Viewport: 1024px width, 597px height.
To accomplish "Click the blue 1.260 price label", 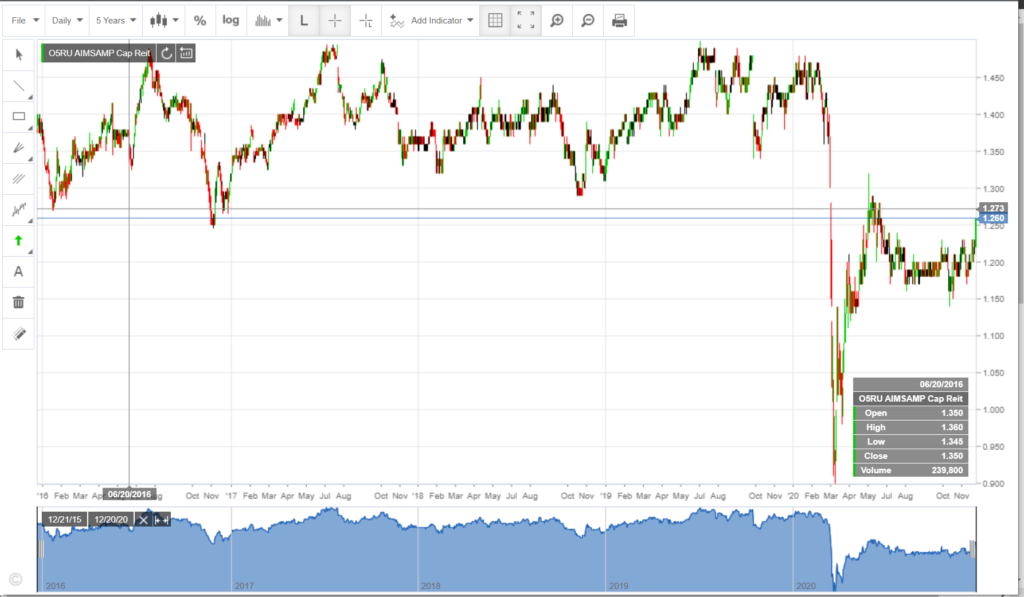I will [993, 218].
